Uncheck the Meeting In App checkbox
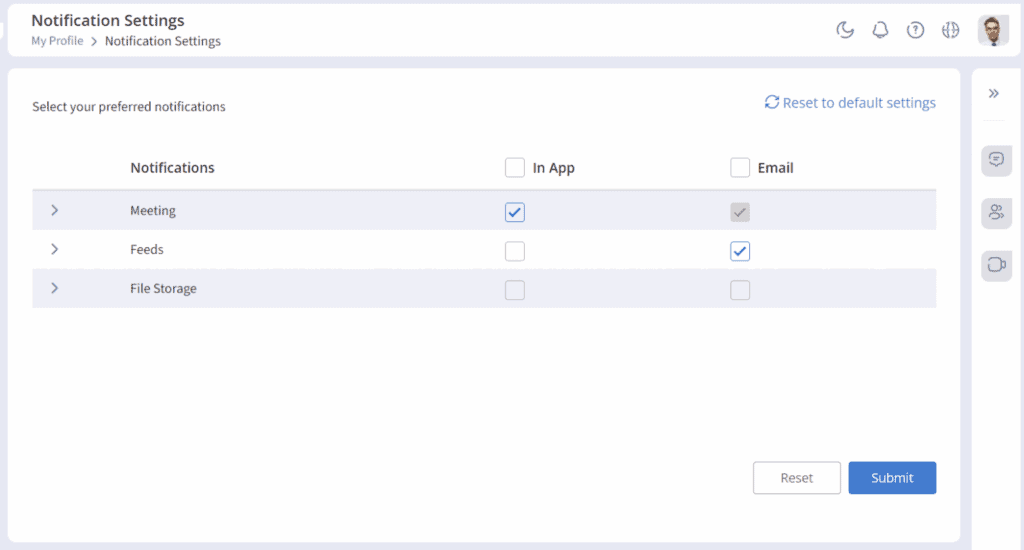Viewport: 1024px width, 550px height. click(x=515, y=212)
